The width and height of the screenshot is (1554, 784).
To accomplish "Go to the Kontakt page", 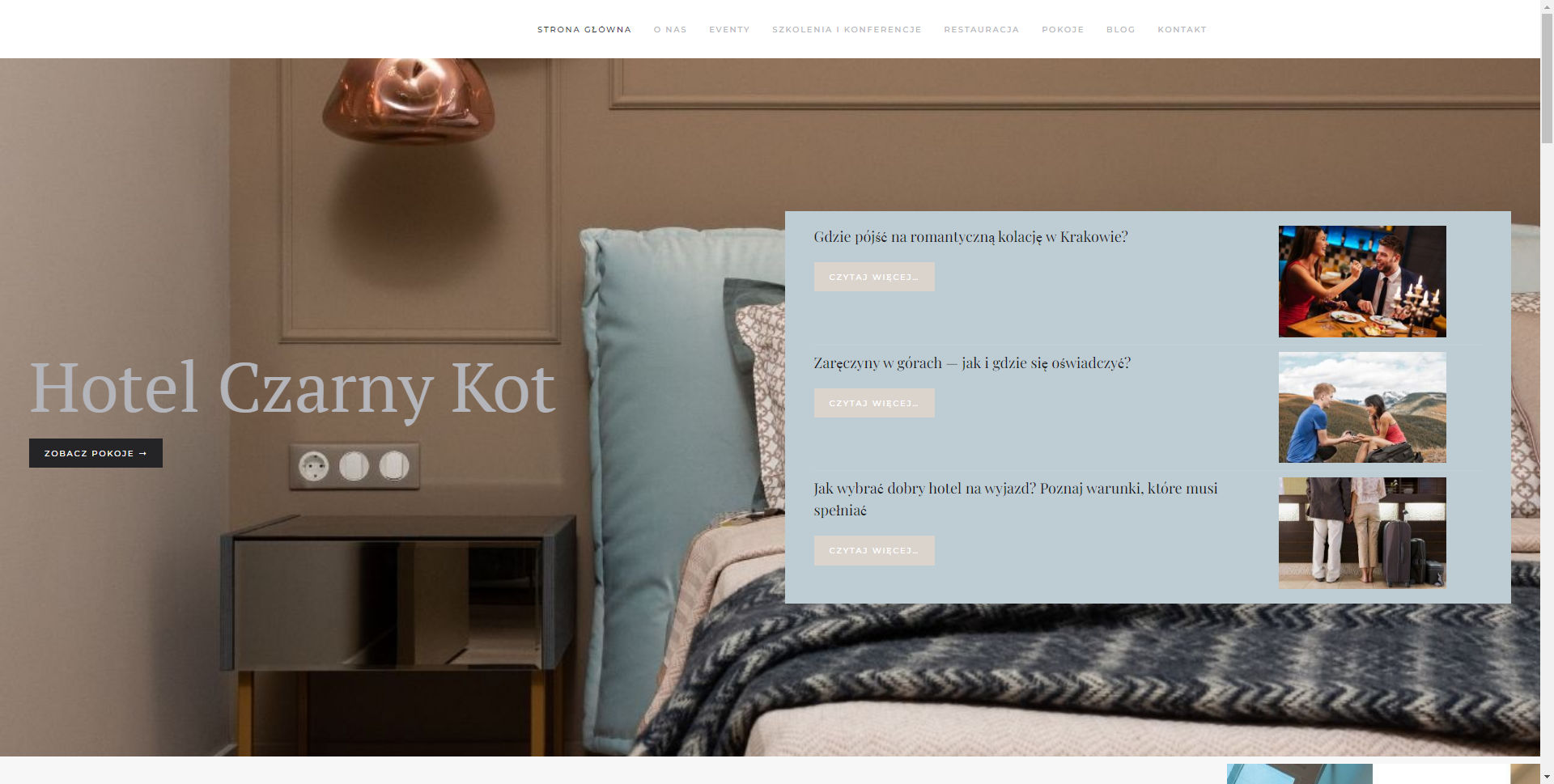I will (1182, 29).
